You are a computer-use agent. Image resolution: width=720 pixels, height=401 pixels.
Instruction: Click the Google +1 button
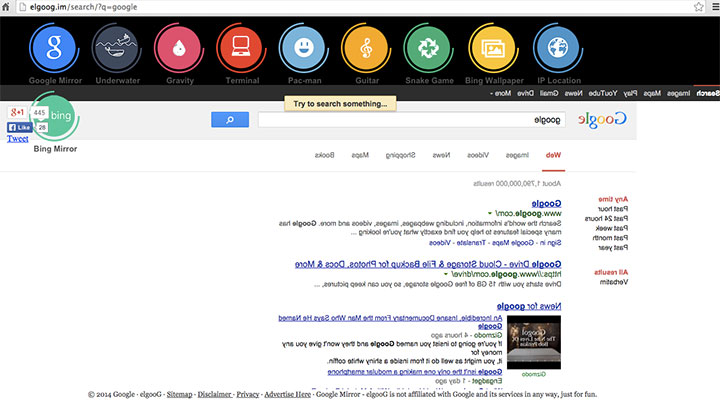pyautogui.click(x=17, y=112)
